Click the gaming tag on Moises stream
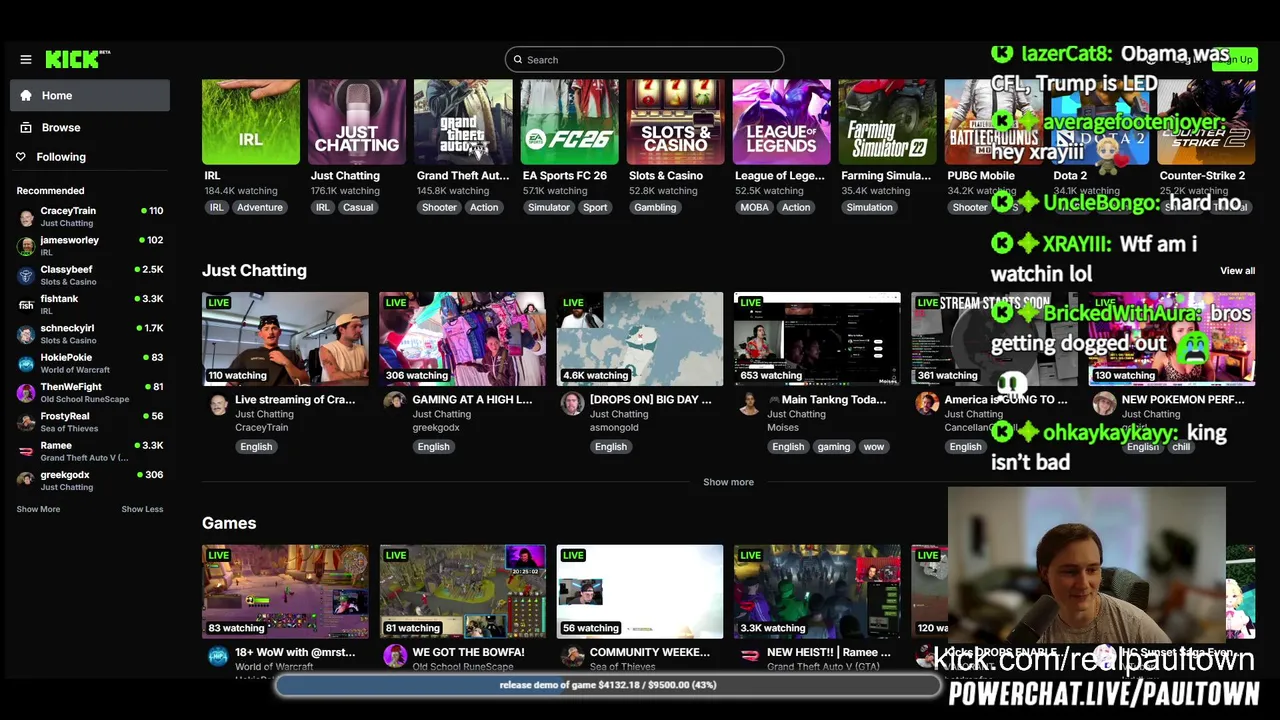The image size is (1280, 720). click(x=833, y=447)
